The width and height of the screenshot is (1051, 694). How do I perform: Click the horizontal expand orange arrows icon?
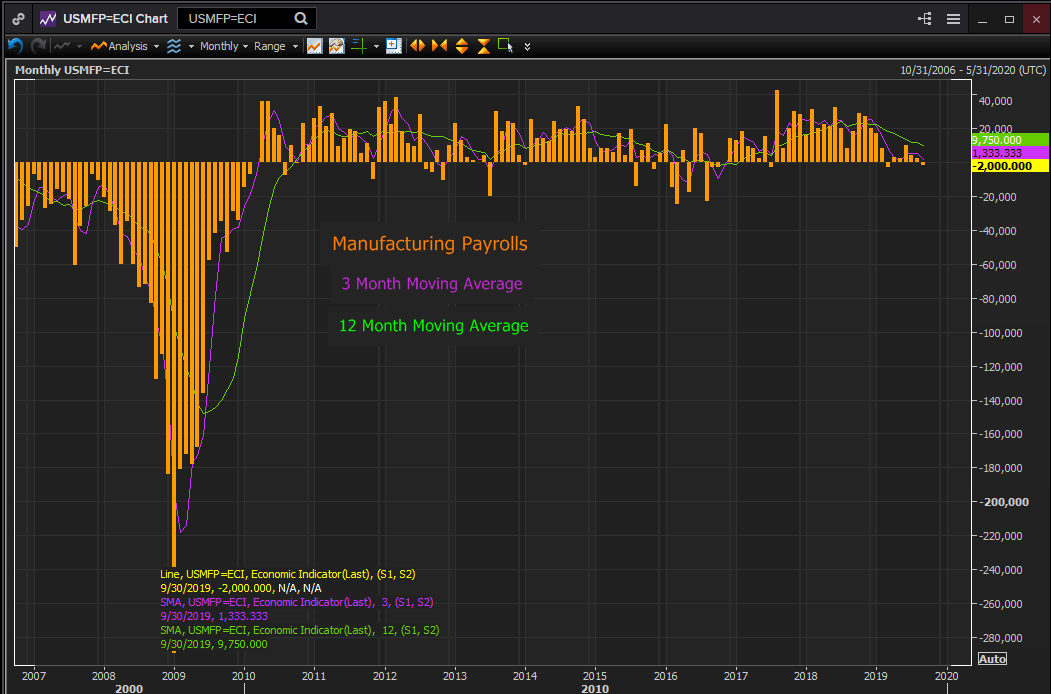click(x=417, y=46)
